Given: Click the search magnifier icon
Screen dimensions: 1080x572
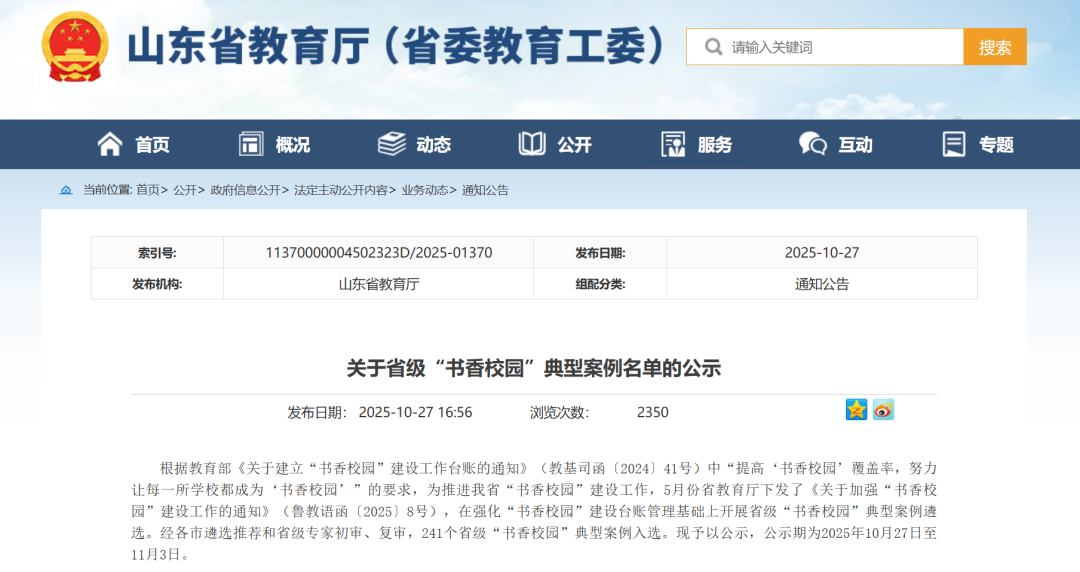Looking at the screenshot, I should (713, 47).
